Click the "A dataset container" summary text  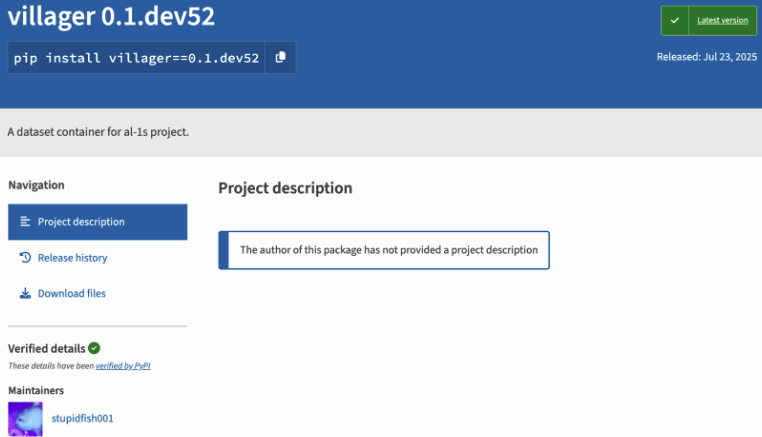coord(98,132)
